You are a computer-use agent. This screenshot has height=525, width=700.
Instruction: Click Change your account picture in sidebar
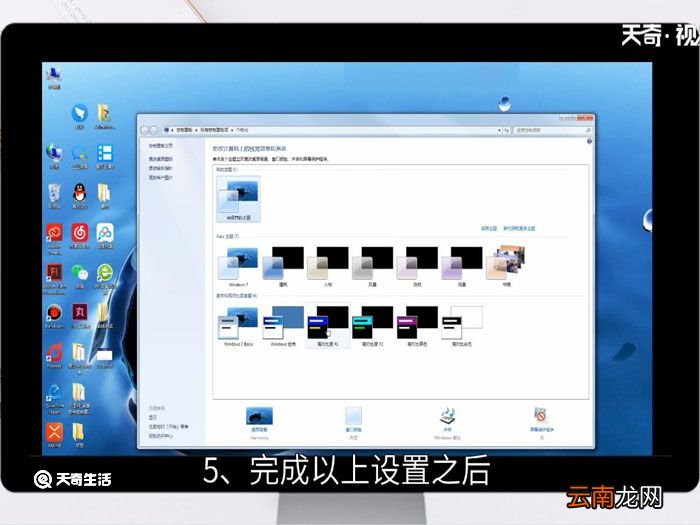coord(161,178)
